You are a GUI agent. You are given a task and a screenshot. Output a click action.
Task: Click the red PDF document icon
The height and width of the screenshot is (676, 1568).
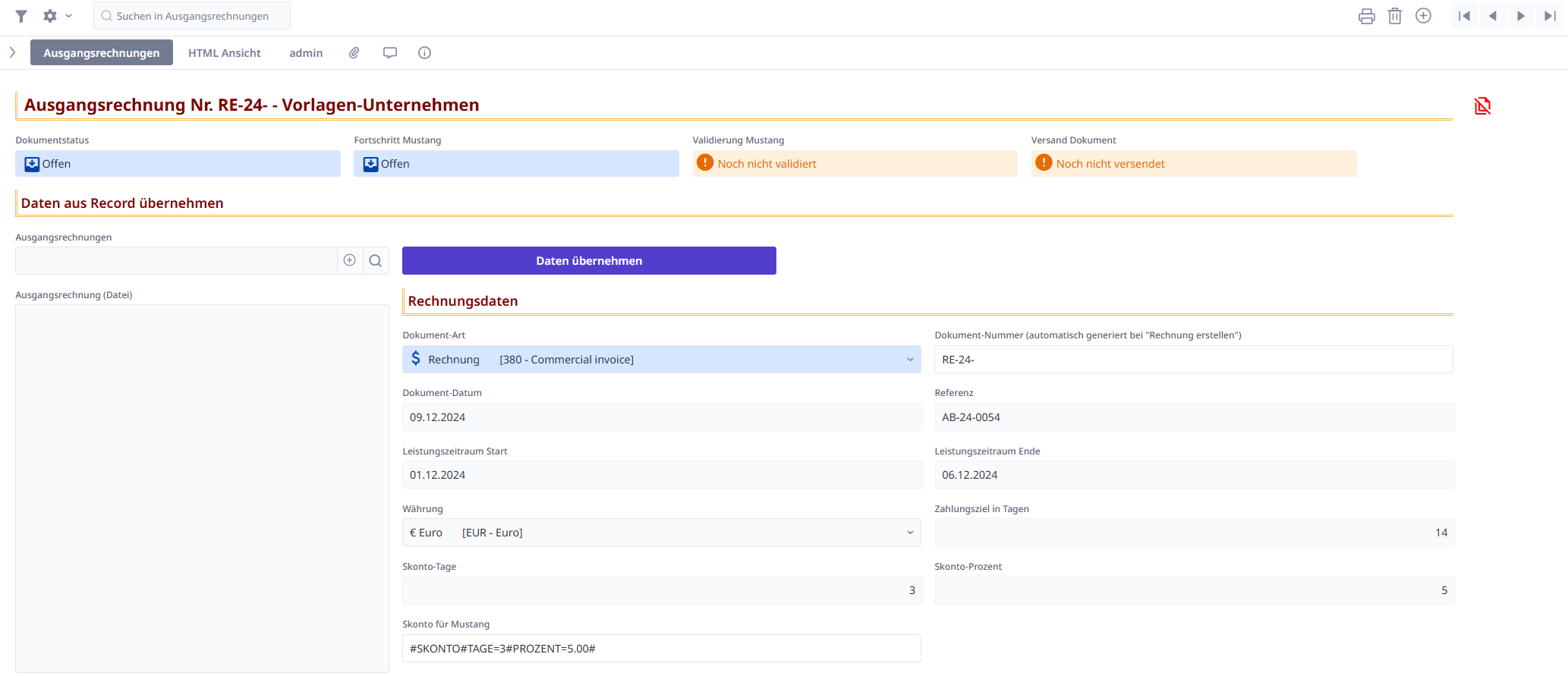click(x=1481, y=106)
